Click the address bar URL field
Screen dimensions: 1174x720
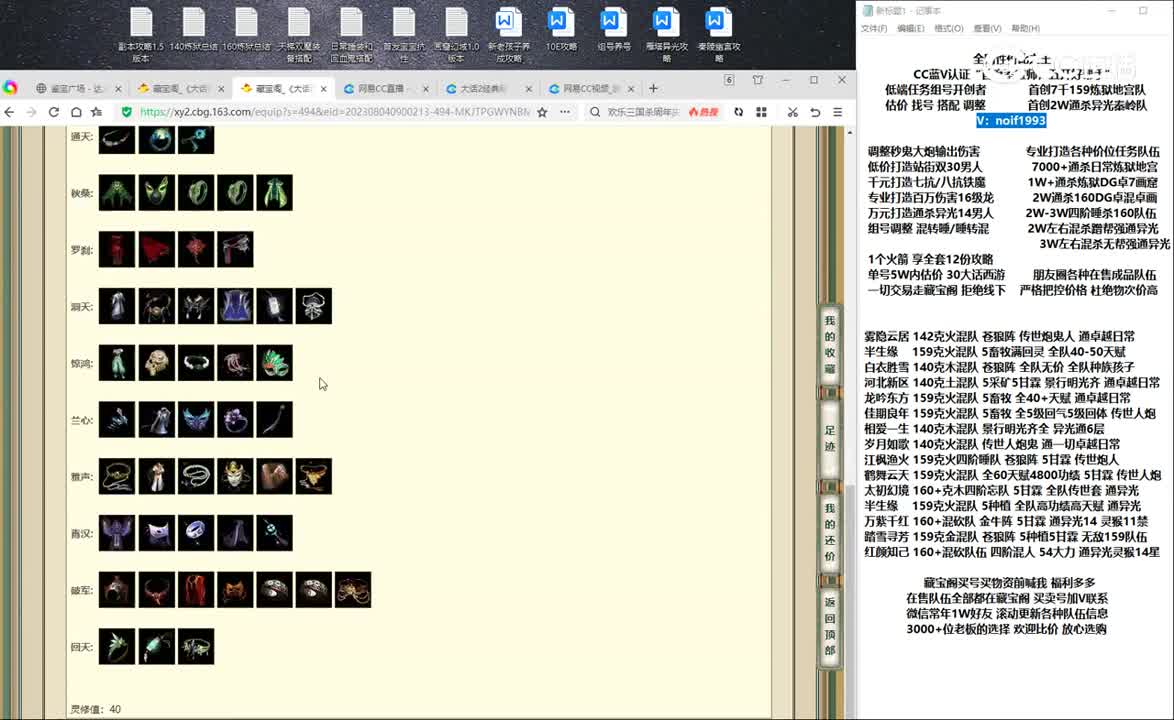(x=335, y=112)
